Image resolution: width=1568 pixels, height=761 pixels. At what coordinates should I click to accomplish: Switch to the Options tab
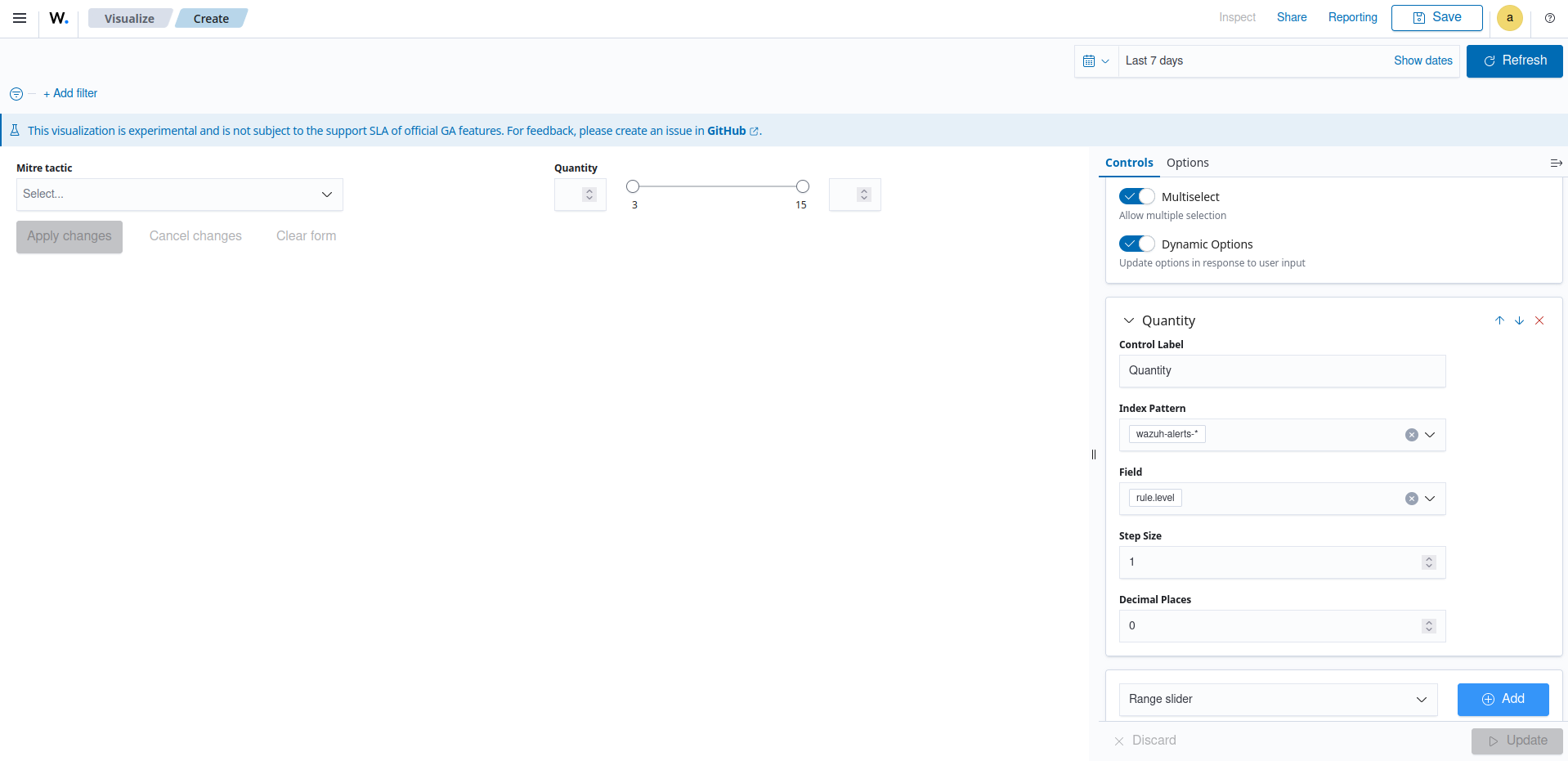click(1187, 163)
